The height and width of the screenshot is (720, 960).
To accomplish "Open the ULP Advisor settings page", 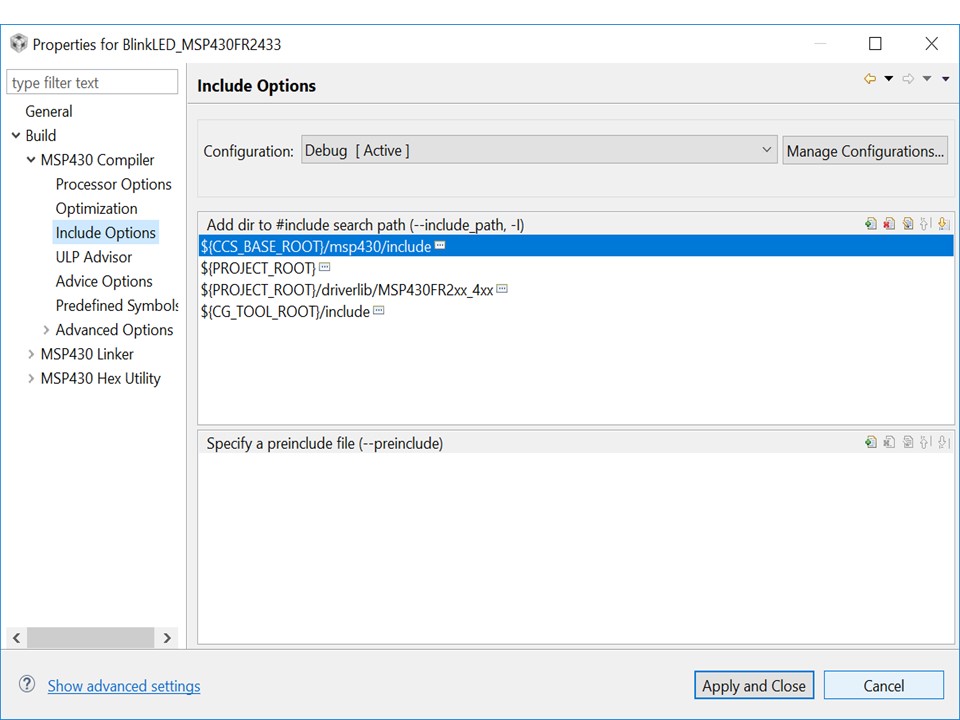I will pyautogui.click(x=94, y=257).
